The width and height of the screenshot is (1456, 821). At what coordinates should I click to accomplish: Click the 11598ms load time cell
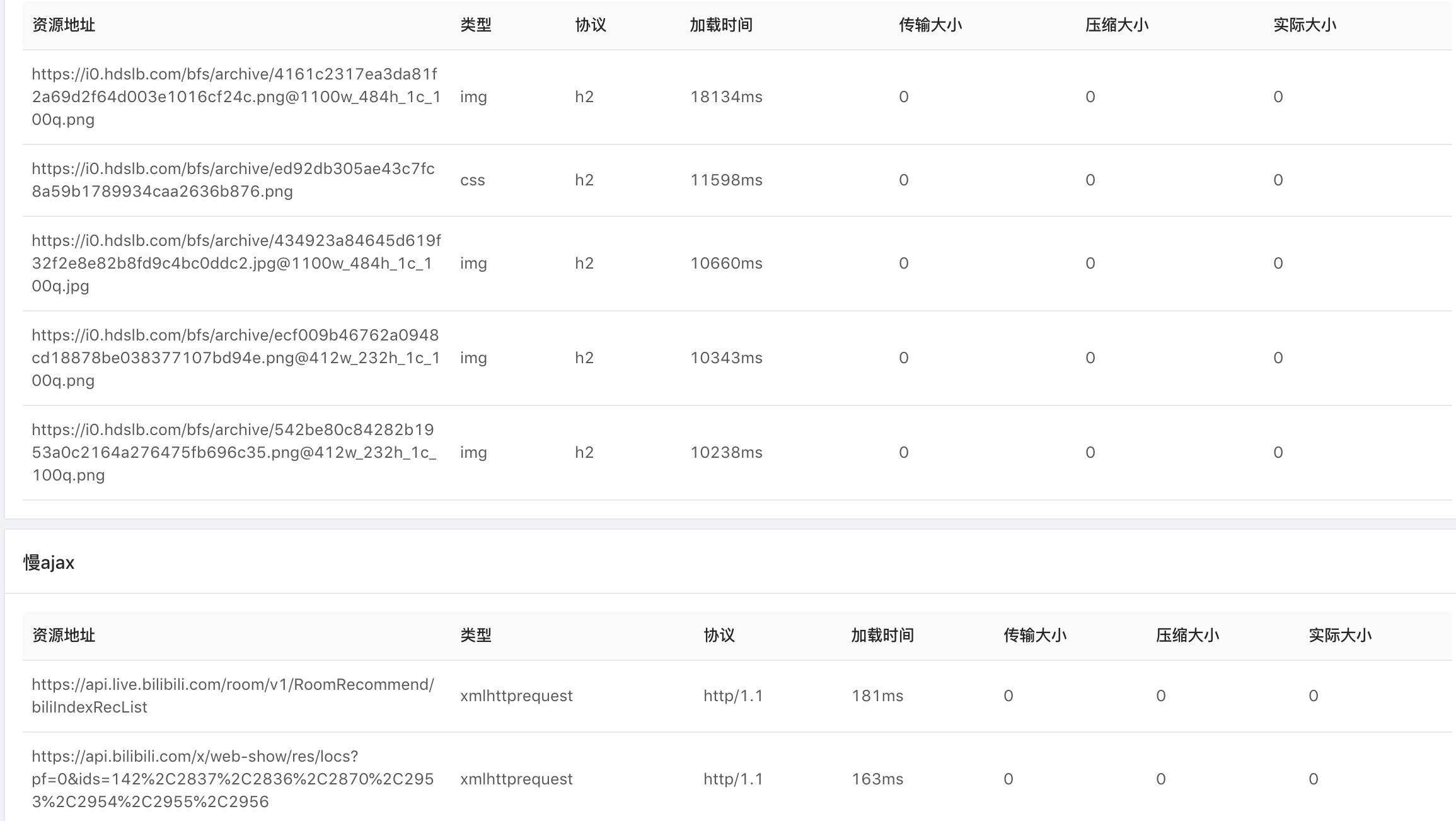pos(726,180)
